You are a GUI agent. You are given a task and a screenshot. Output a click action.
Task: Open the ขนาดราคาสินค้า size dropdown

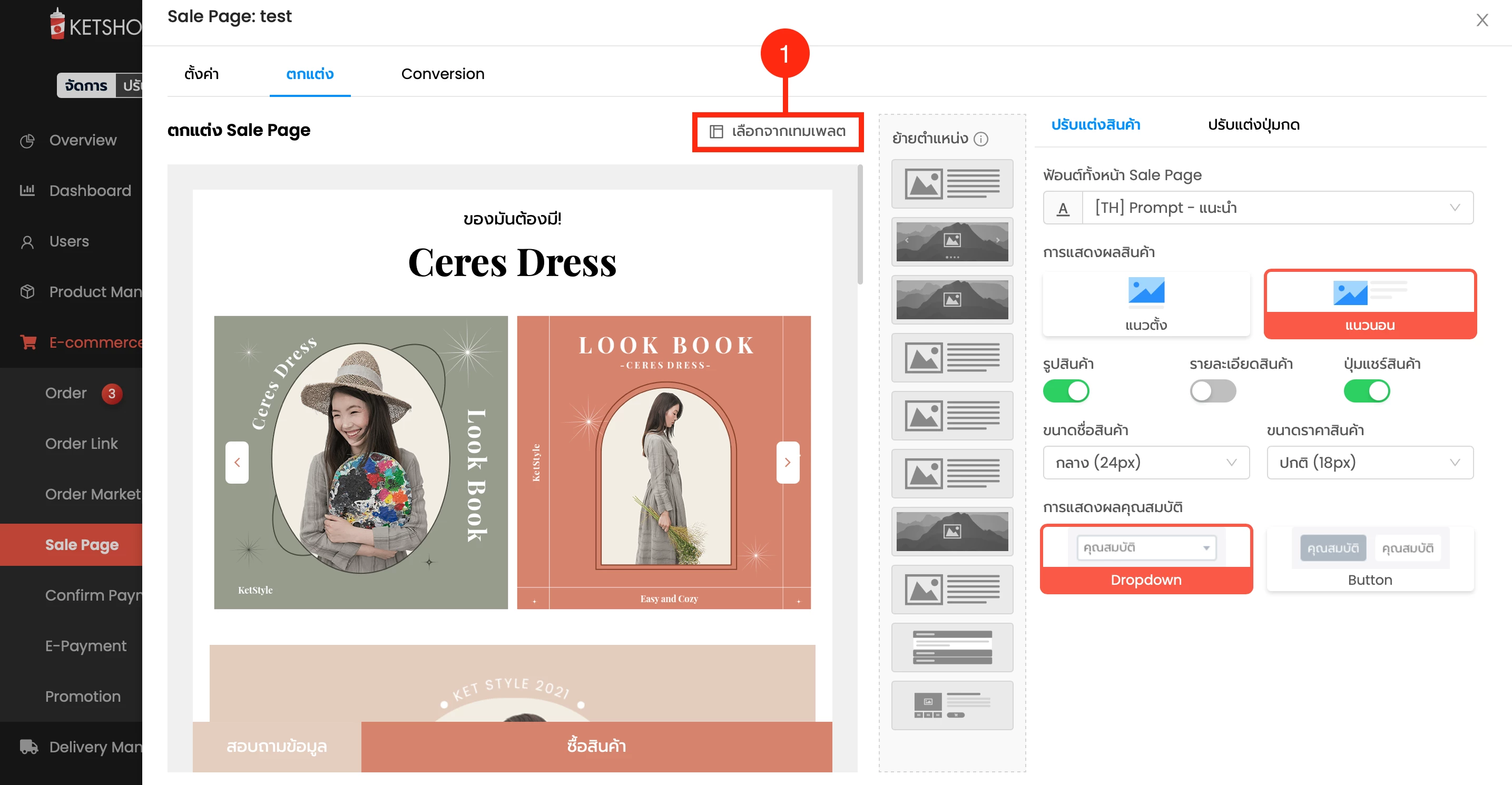(x=1370, y=463)
